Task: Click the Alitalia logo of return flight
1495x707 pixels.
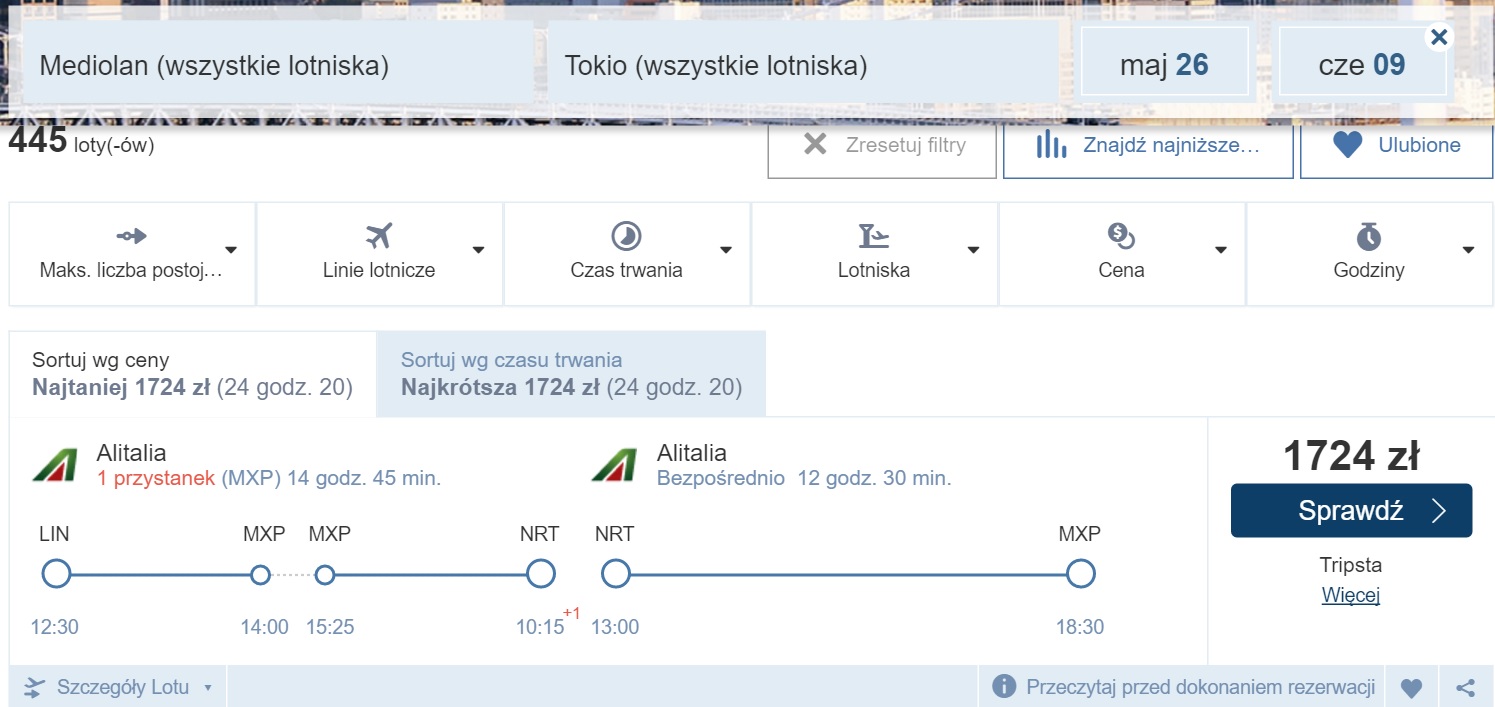Action: click(614, 465)
